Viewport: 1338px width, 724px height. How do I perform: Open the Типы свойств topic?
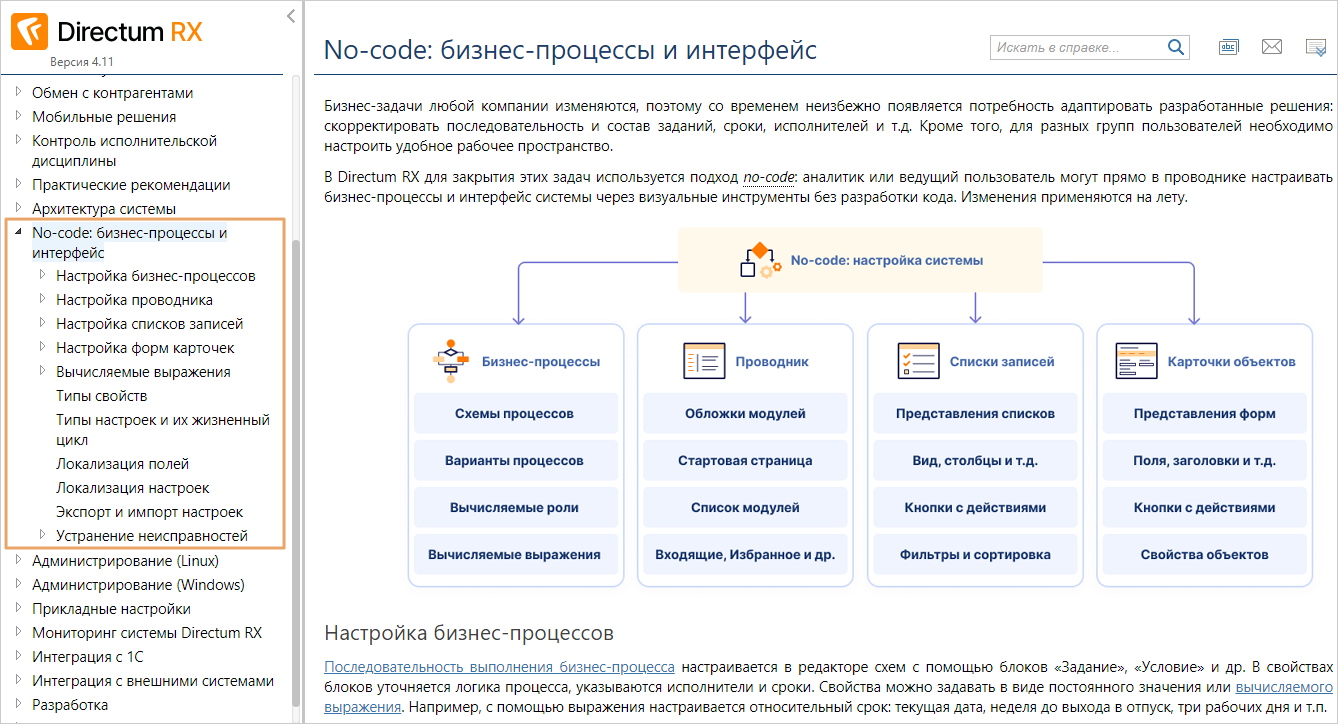[102, 396]
